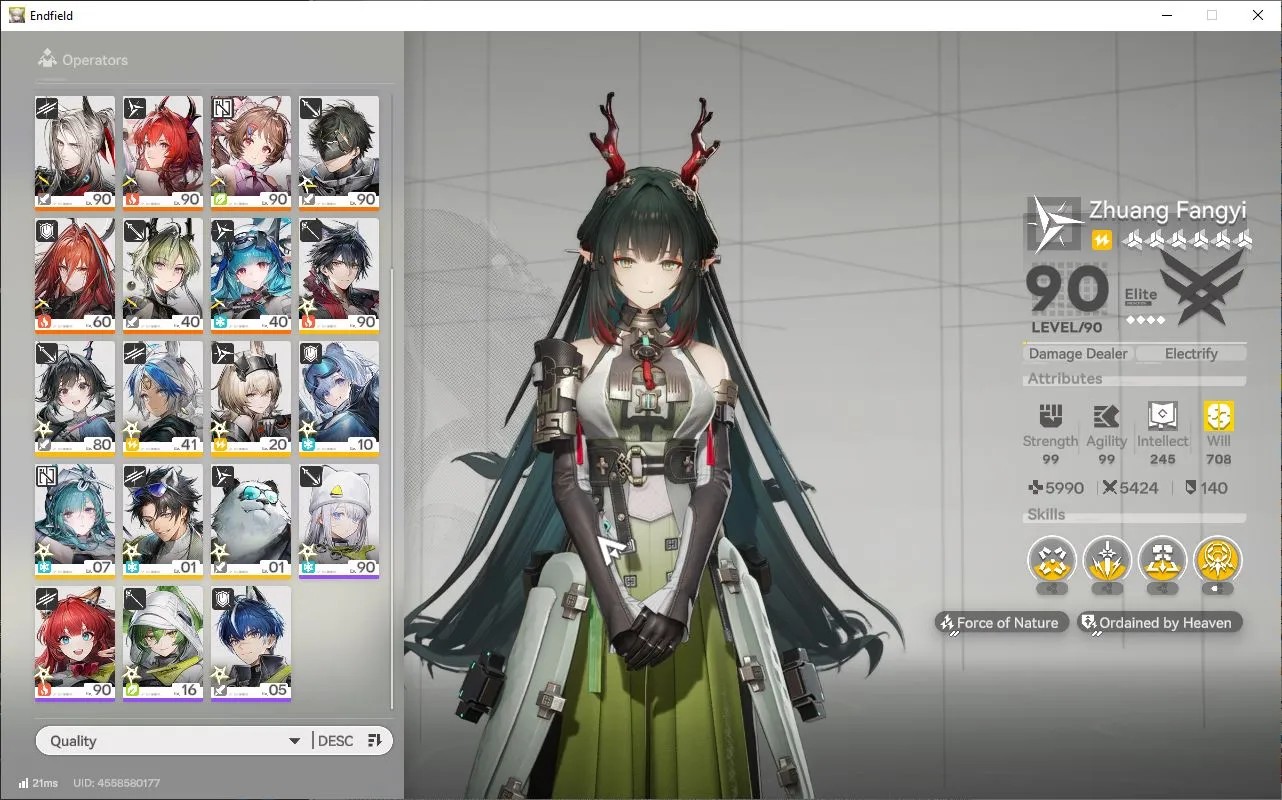Select the panda operator card
This screenshot has width=1282, height=800.
[251, 521]
